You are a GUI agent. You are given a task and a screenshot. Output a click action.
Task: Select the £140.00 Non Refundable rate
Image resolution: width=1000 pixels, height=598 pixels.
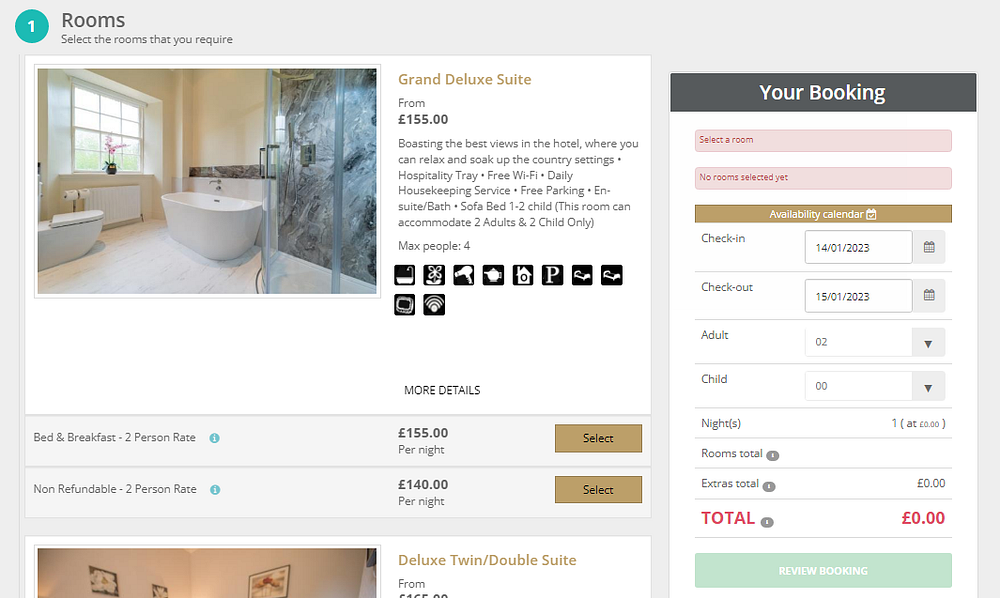tap(598, 490)
